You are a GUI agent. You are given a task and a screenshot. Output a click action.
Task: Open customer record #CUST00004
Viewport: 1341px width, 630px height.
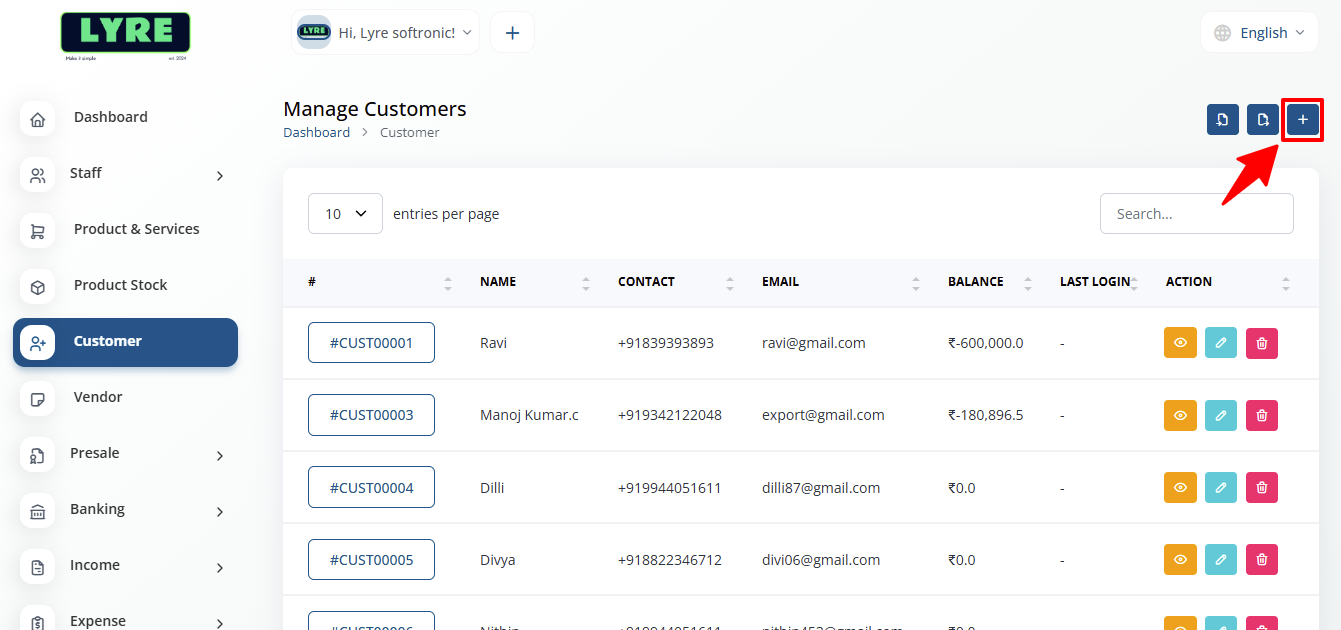click(x=371, y=487)
